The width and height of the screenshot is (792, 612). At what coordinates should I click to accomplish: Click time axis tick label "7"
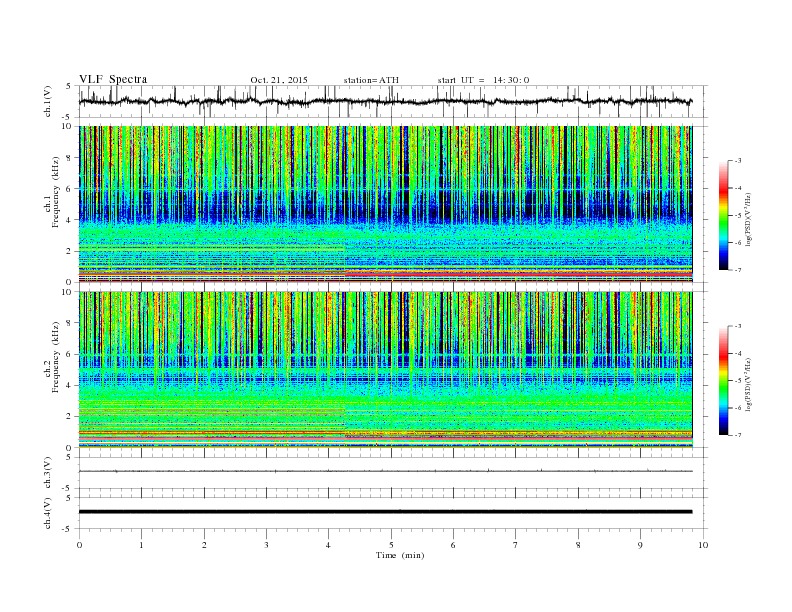[516, 545]
